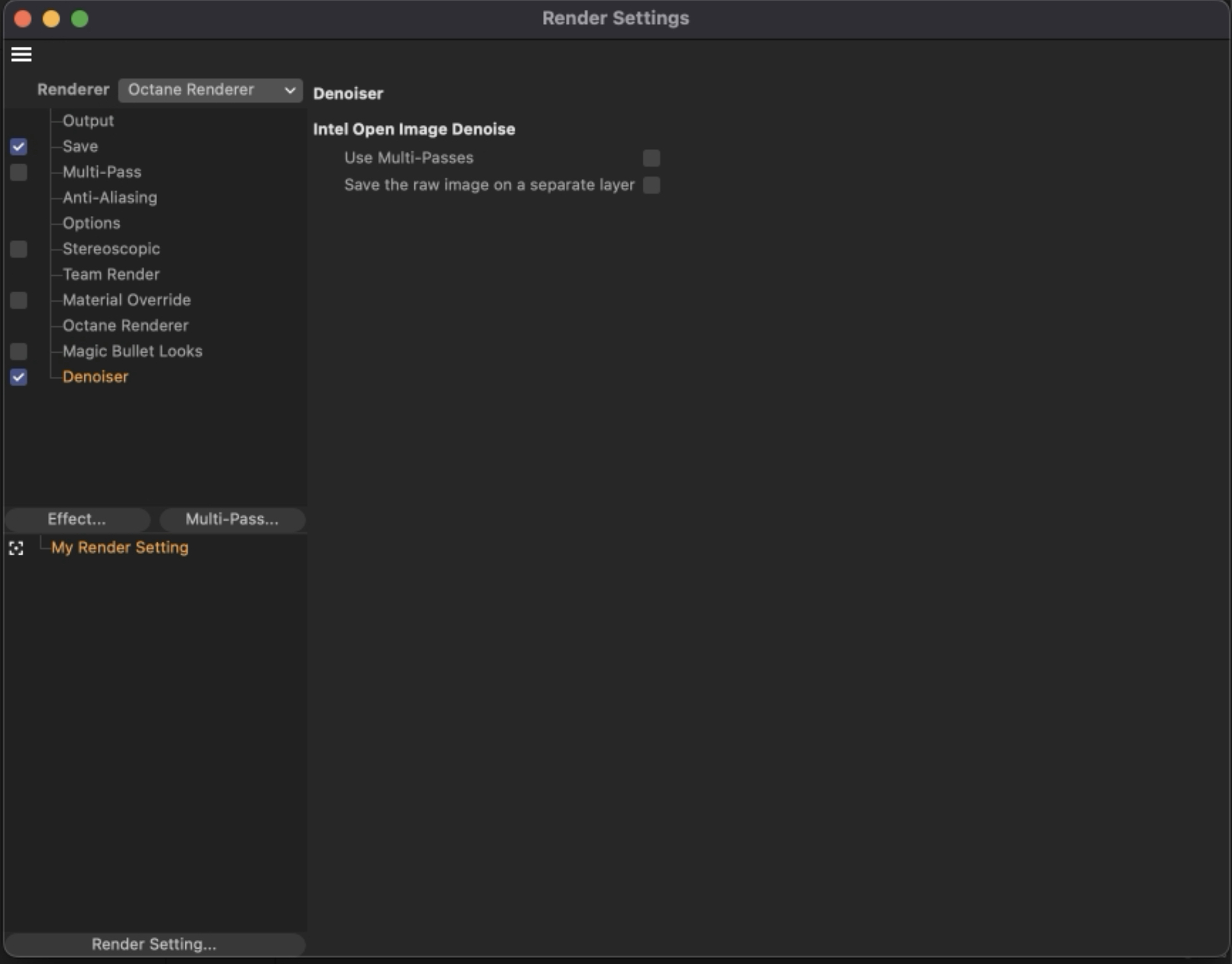Click the render setting target icon
This screenshot has height=964, width=1232.
(x=17, y=548)
